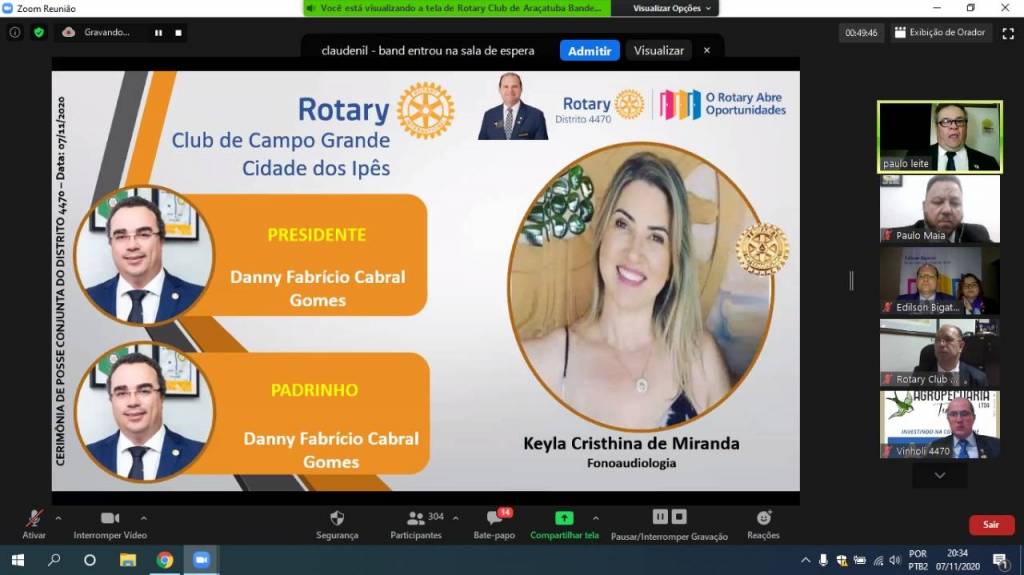Select the Paulo Maia video thumbnail

click(939, 209)
